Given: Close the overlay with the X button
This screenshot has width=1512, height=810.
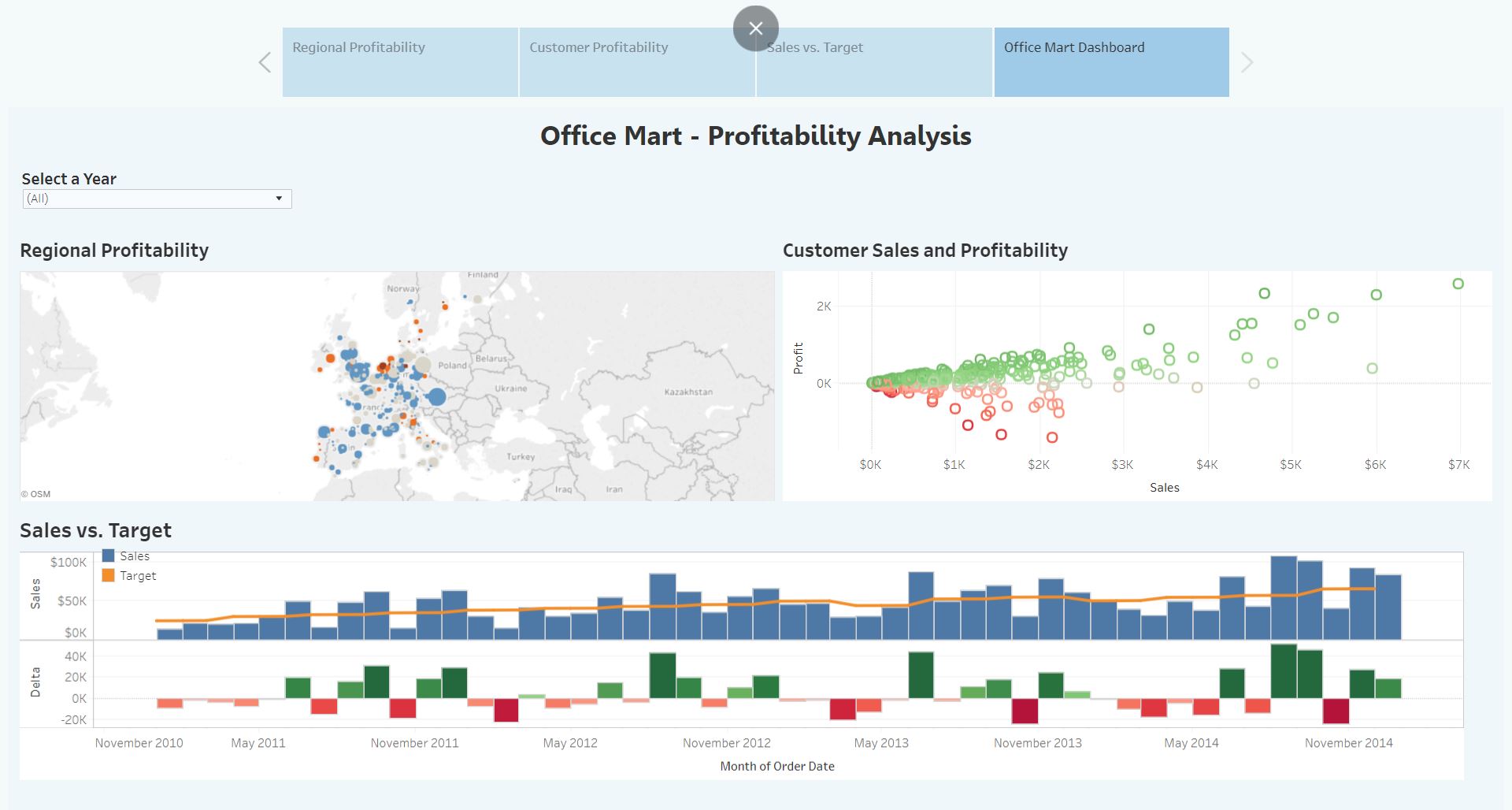Looking at the screenshot, I should pos(756,28).
